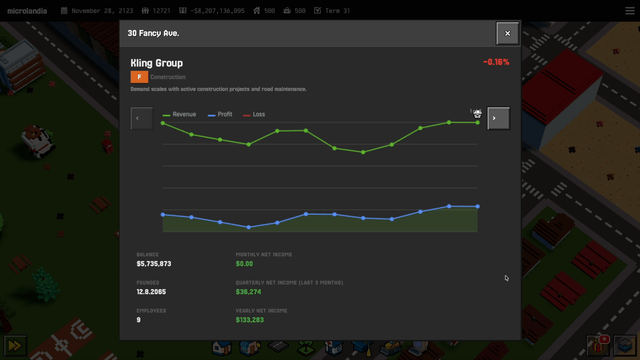This screenshot has width=640, height=360.
Task: Open the map layers icon
Action: 625,346
